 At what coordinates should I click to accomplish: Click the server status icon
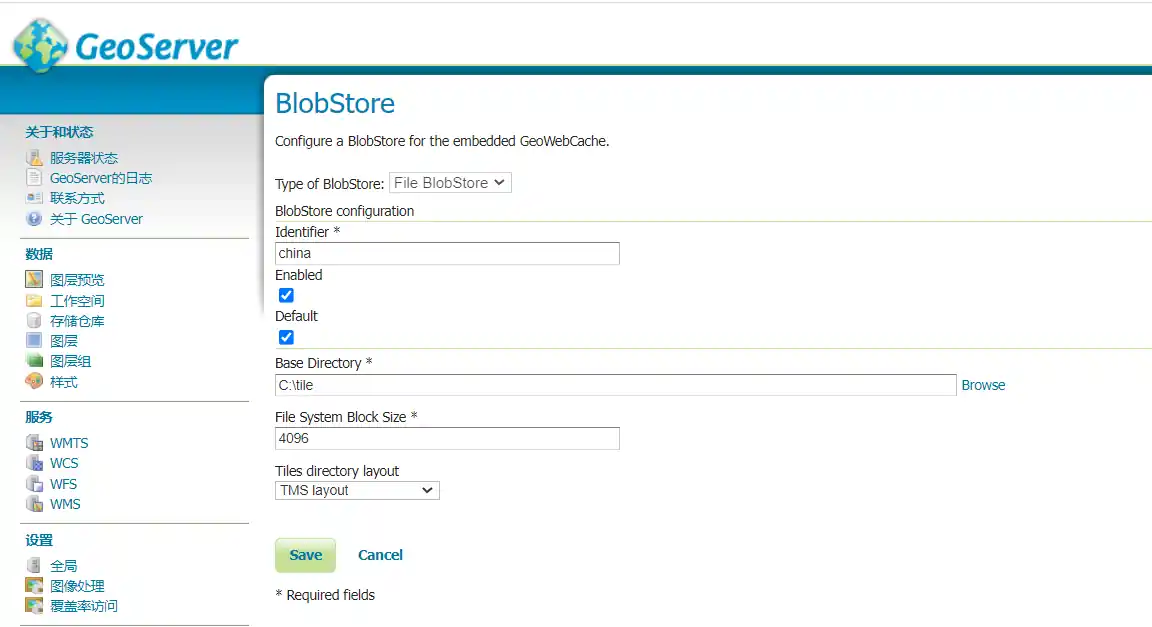pyautogui.click(x=34, y=158)
